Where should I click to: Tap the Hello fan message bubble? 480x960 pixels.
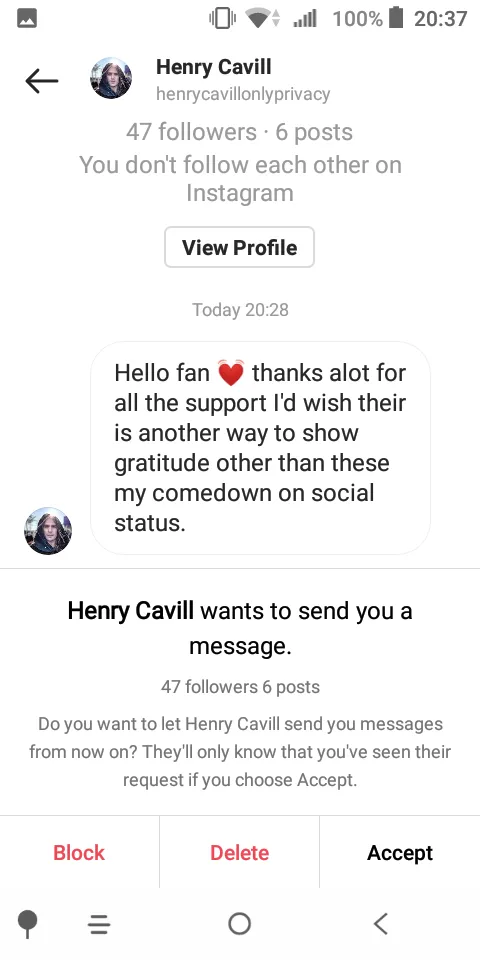(x=260, y=448)
